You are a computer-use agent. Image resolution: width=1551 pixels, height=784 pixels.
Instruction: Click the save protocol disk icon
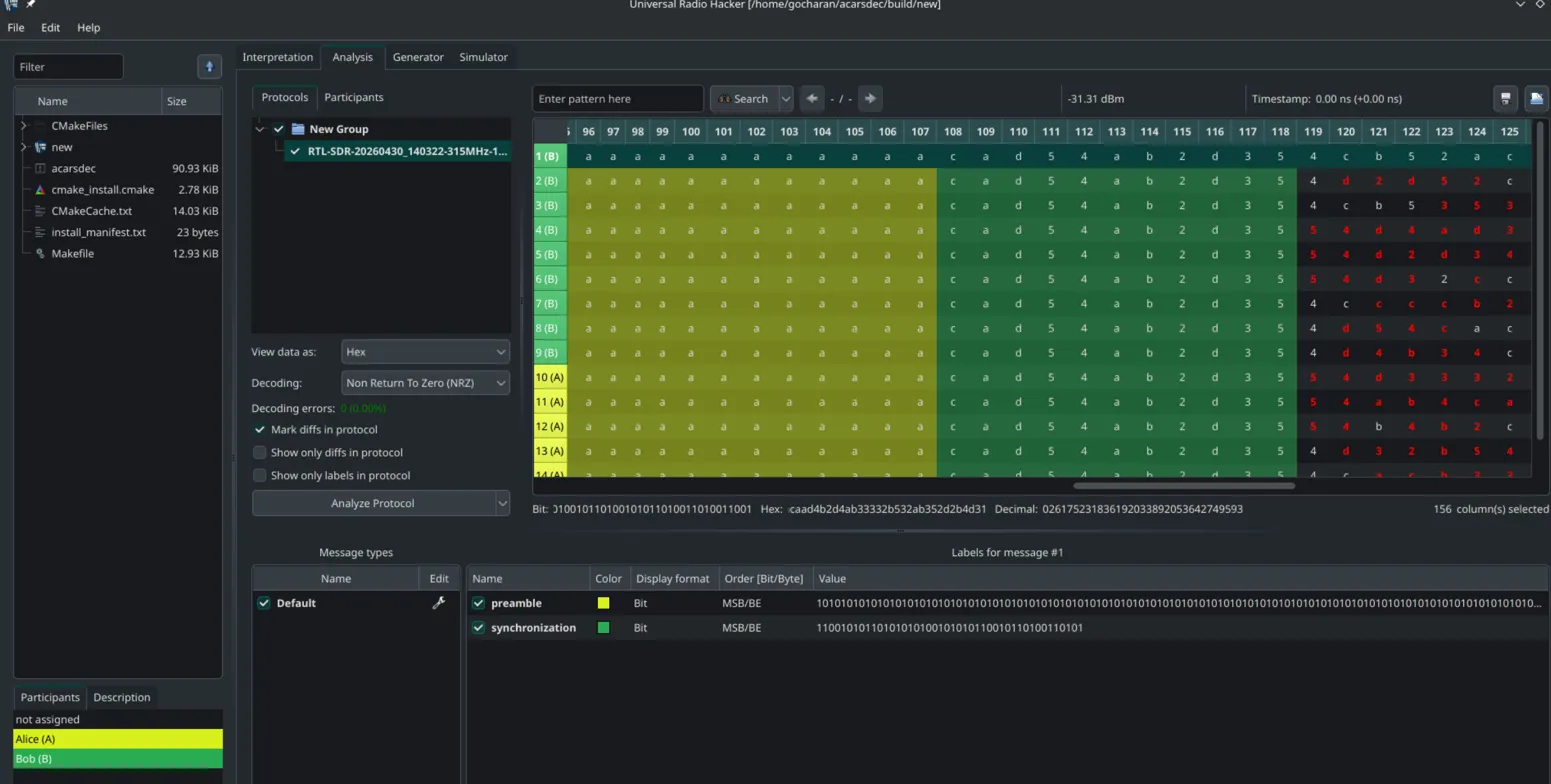(1505, 98)
